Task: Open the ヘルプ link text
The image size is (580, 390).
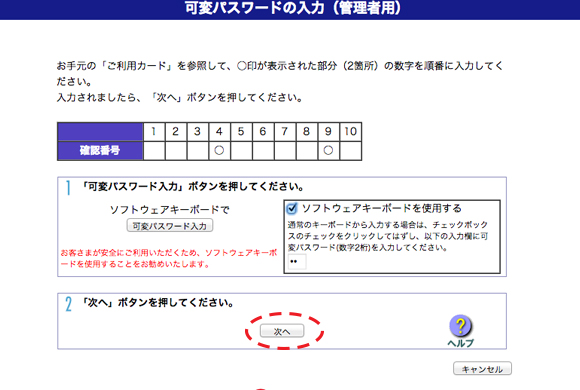Action: [x=460, y=343]
